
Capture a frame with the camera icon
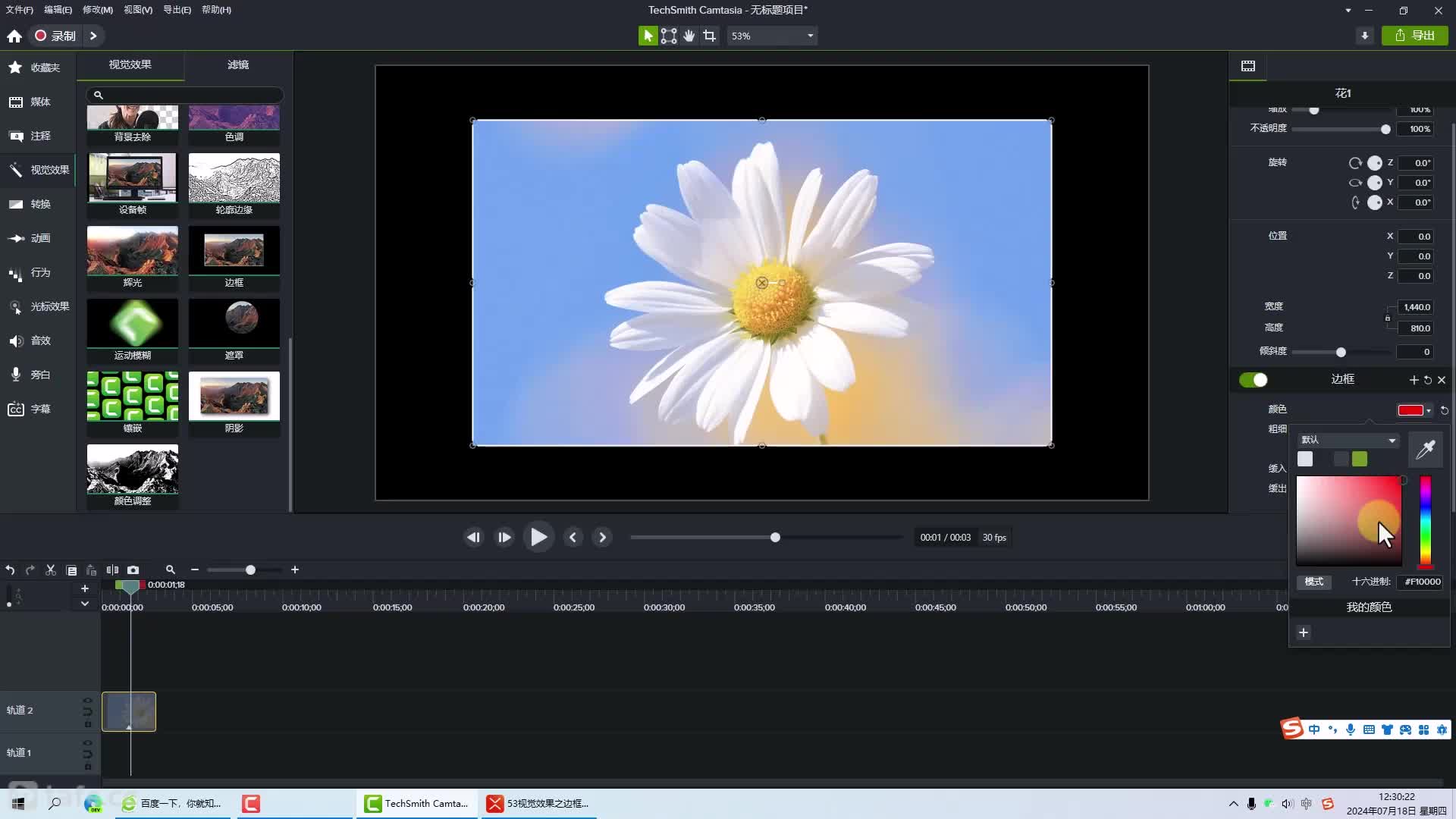coord(133,570)
